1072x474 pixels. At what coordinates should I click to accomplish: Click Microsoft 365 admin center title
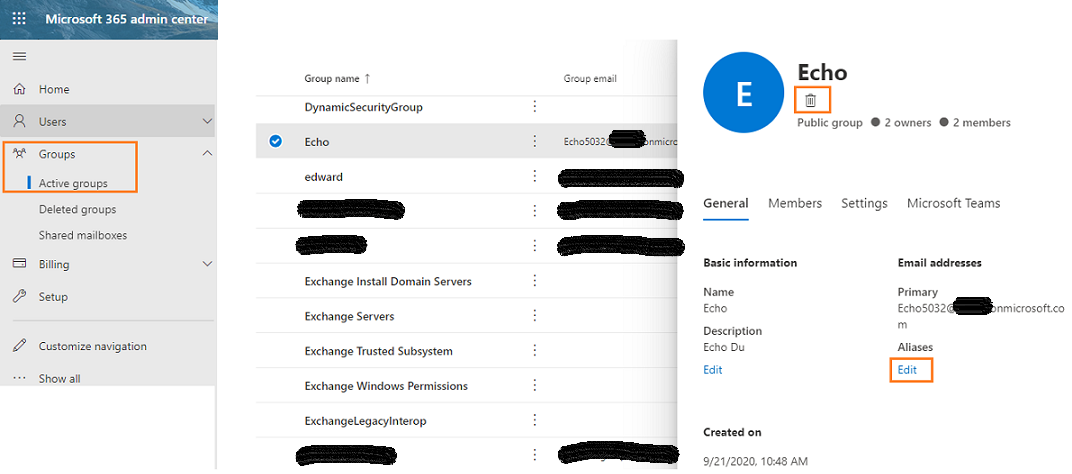click(x=126, y=18)
